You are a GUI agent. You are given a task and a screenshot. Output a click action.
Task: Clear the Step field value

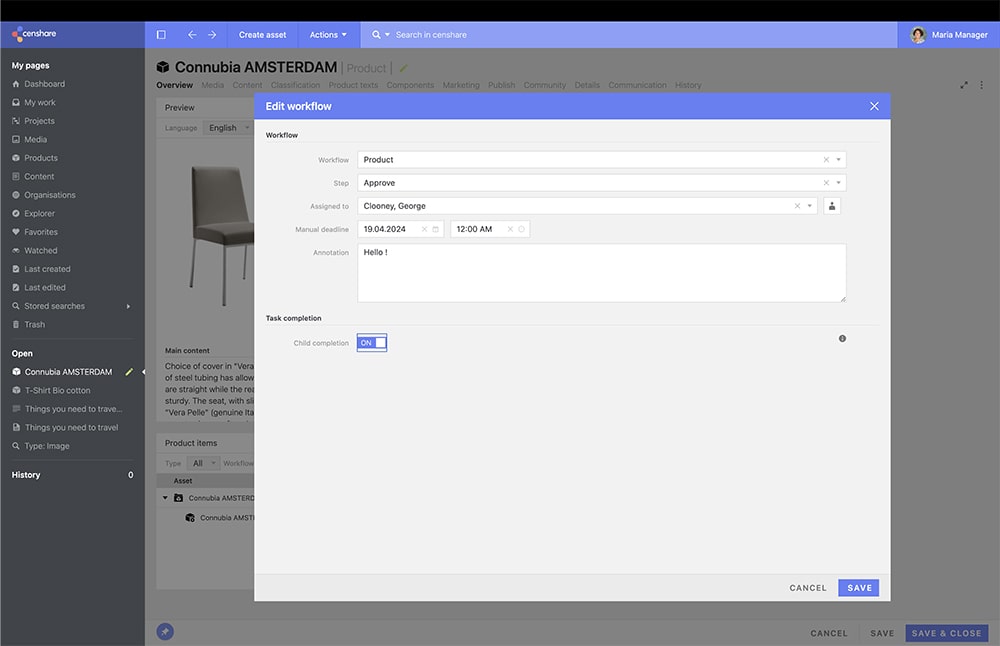pyautogui.click(x=826, y=182)
